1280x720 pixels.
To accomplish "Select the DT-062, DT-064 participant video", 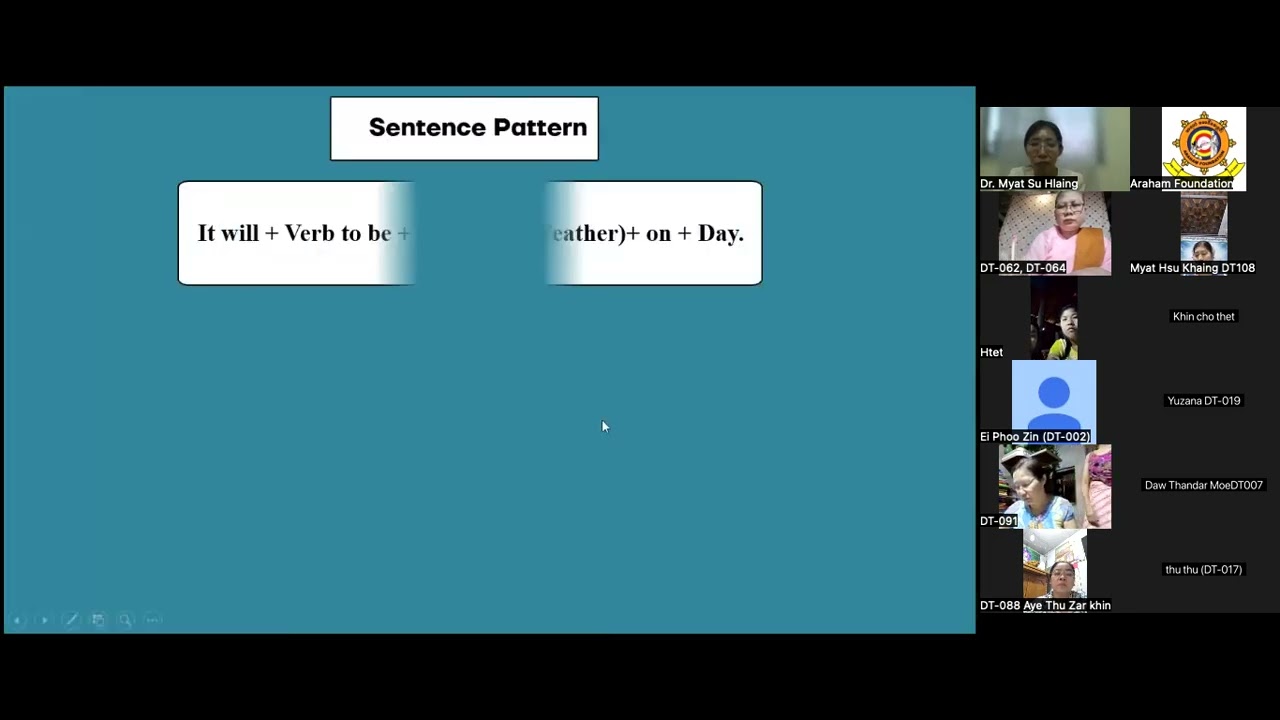I will pos(1054,233).
